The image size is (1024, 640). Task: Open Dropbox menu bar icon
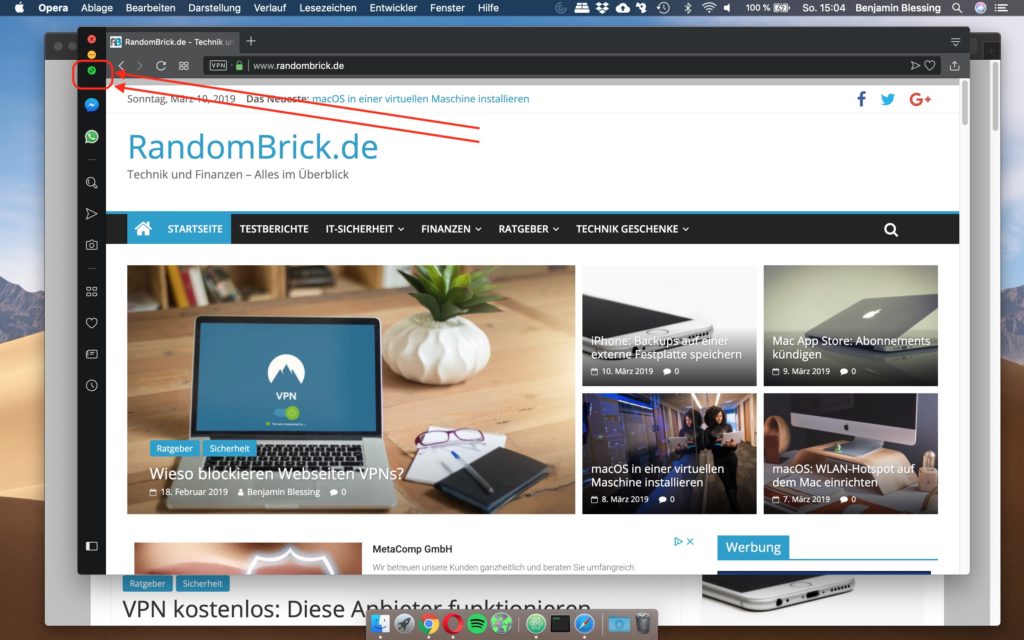tap(602, 8)
